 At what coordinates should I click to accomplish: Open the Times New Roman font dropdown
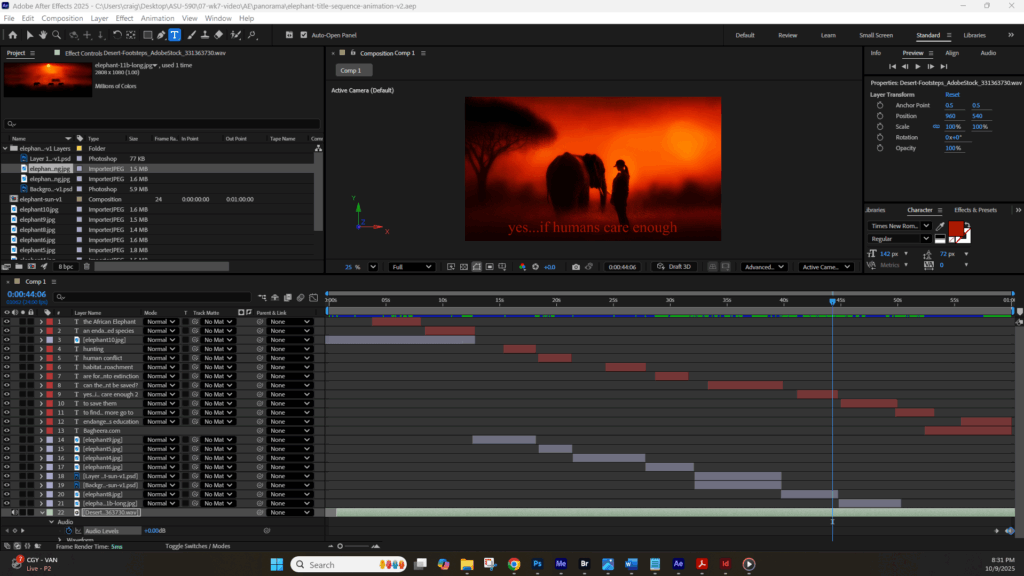pyautogui.click(x=899, y=226)
